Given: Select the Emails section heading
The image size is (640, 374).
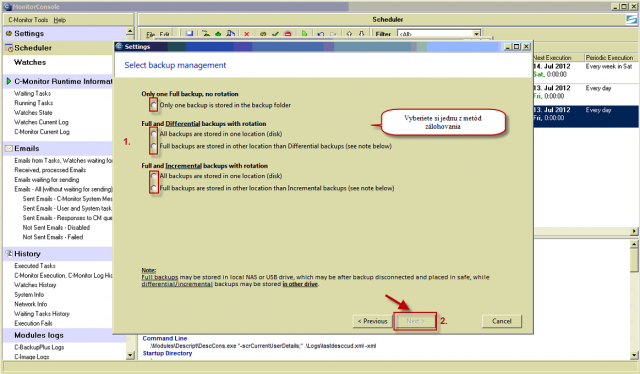Looking at the screenshot, I should [27, 149].
